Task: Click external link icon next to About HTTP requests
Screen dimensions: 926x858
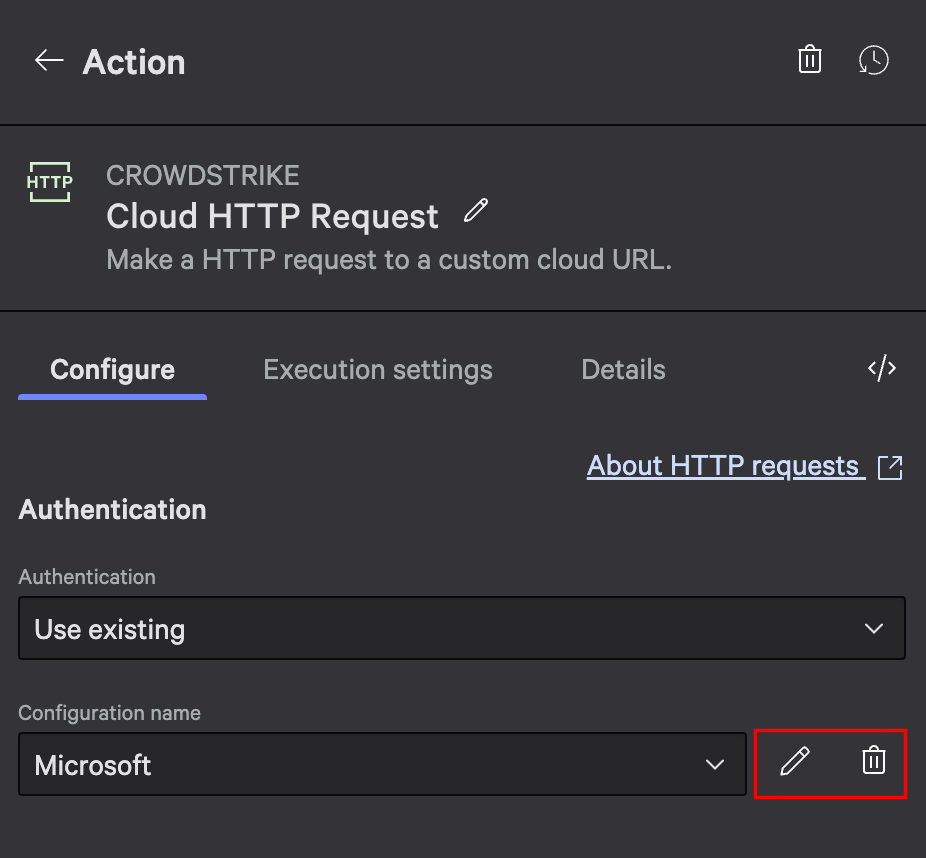Action: point(890,468)
